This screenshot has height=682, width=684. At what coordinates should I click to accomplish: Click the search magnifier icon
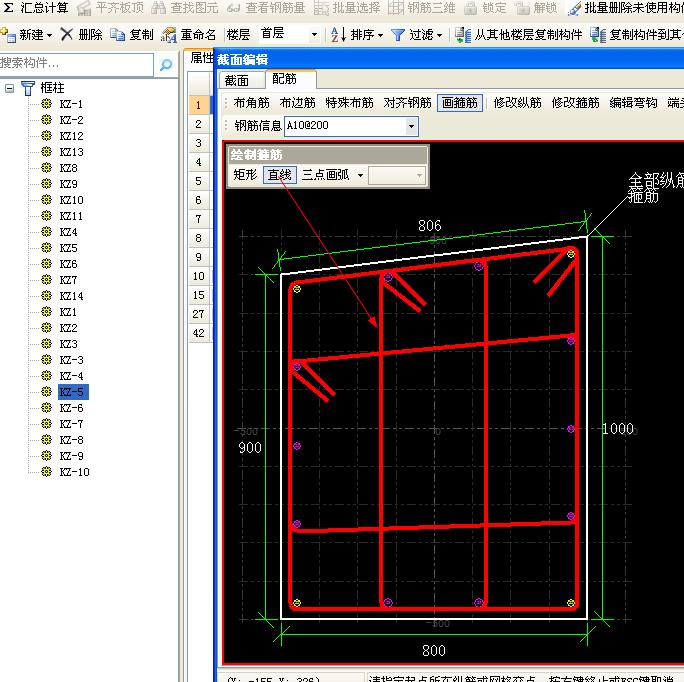(x=166, y=65)
